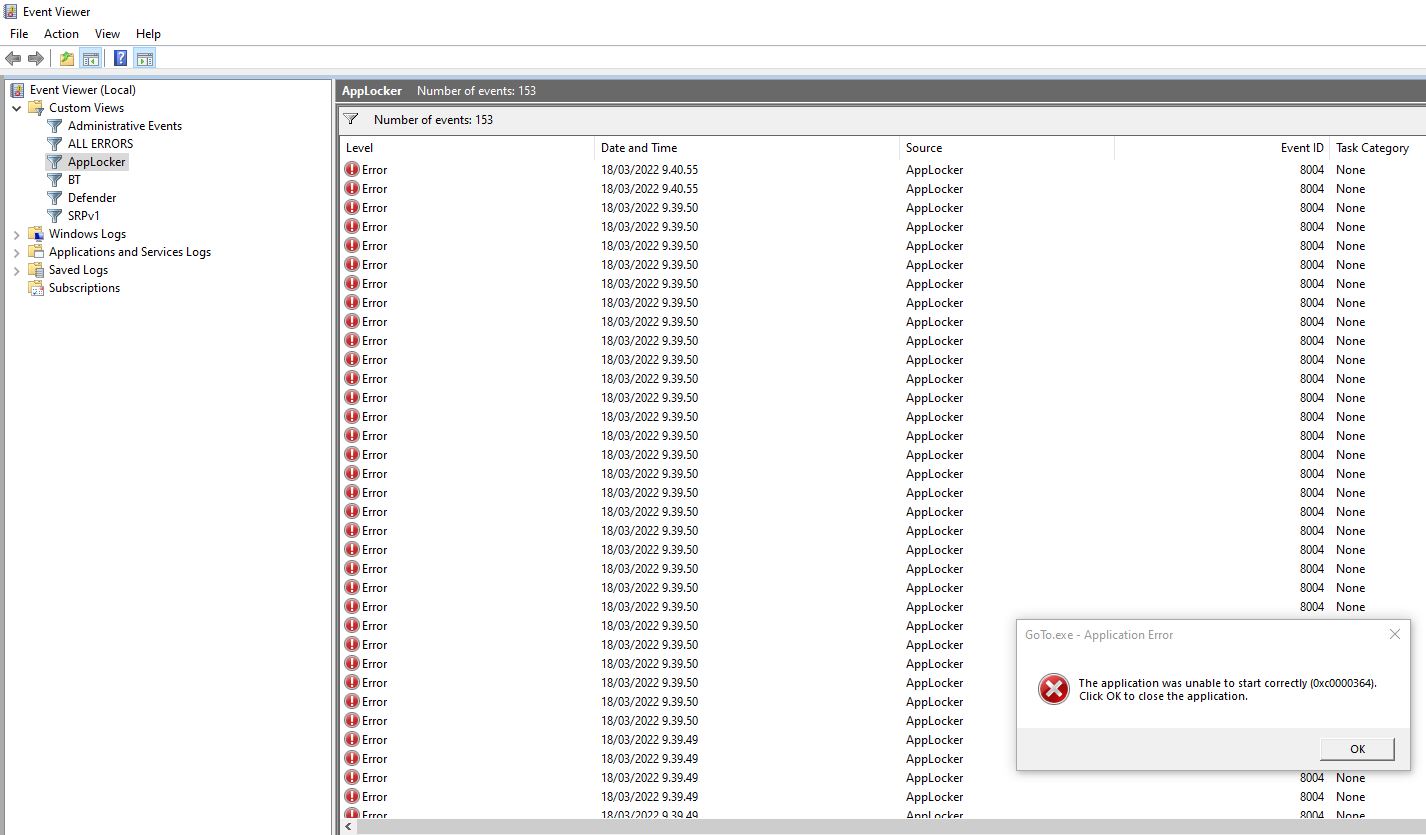Open the Help menu
This screenshot has height=835, width=1426.
[x=148, y=34]
